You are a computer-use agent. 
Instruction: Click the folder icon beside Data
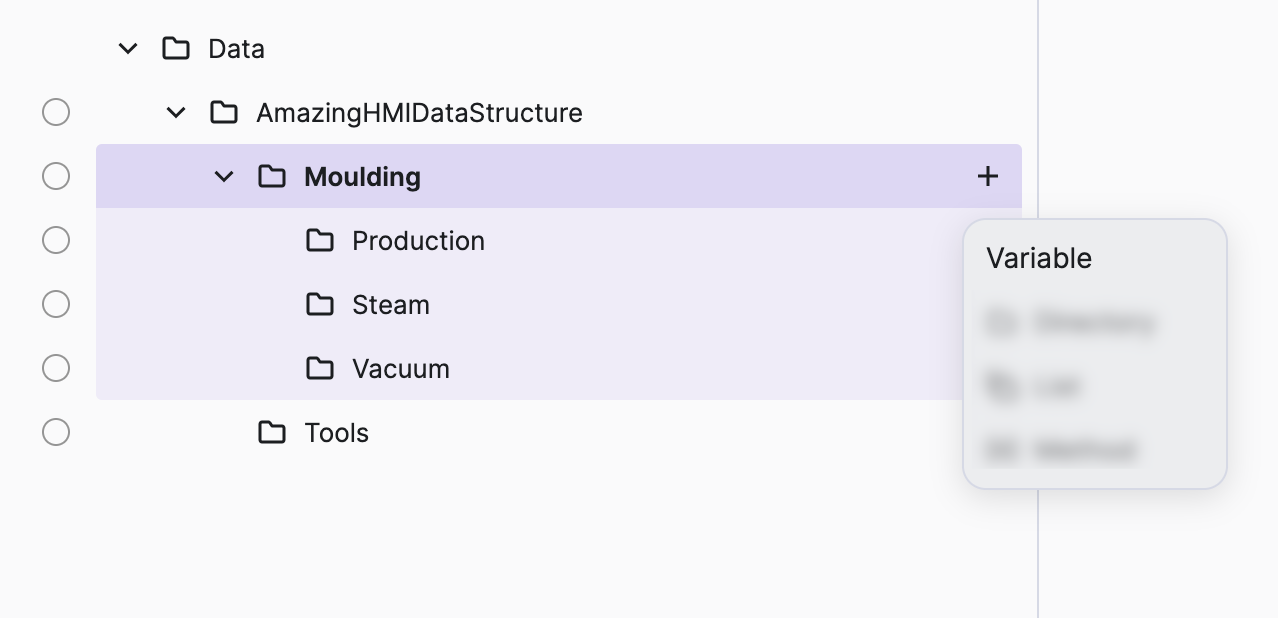pos(176,49)
